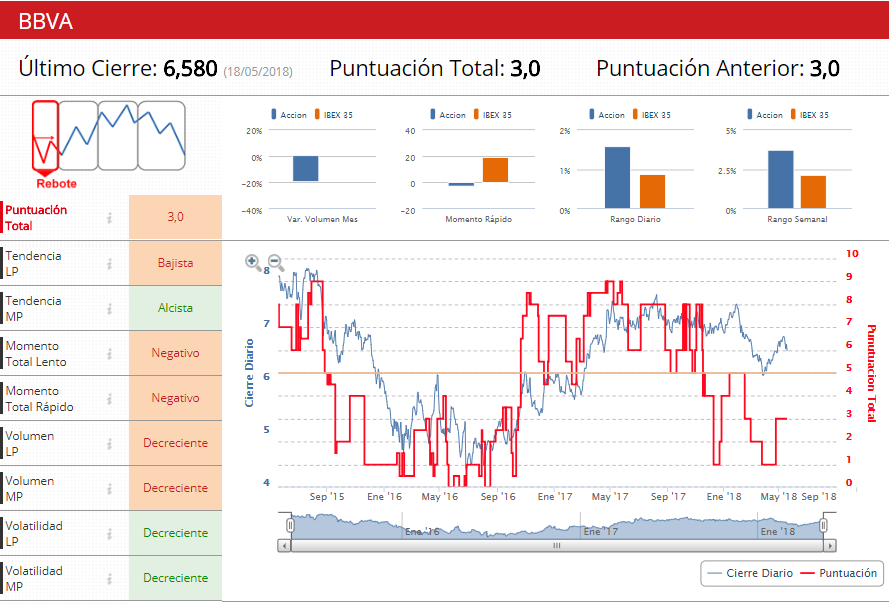
Task: Zoom out on the price chart
Action: (276, 262)
